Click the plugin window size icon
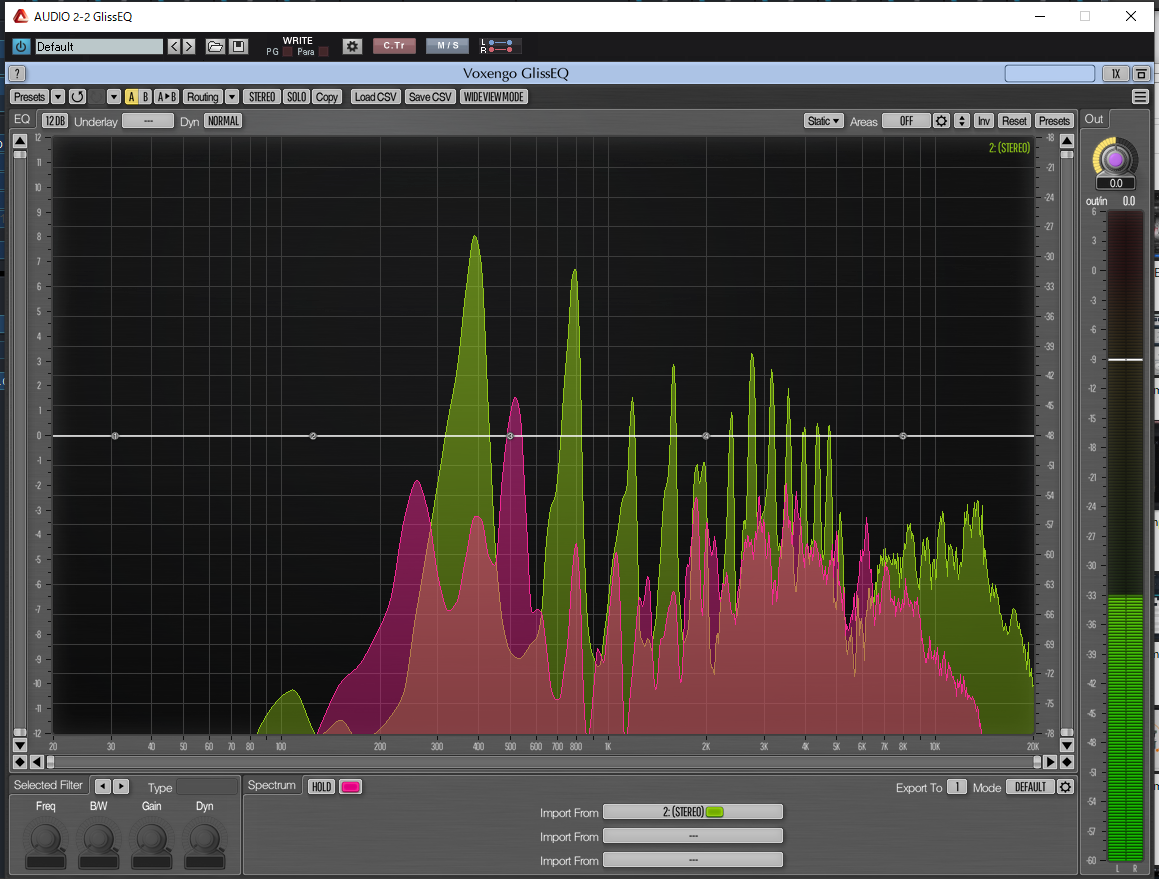 pyautogui.click(x=1141, y=73)
